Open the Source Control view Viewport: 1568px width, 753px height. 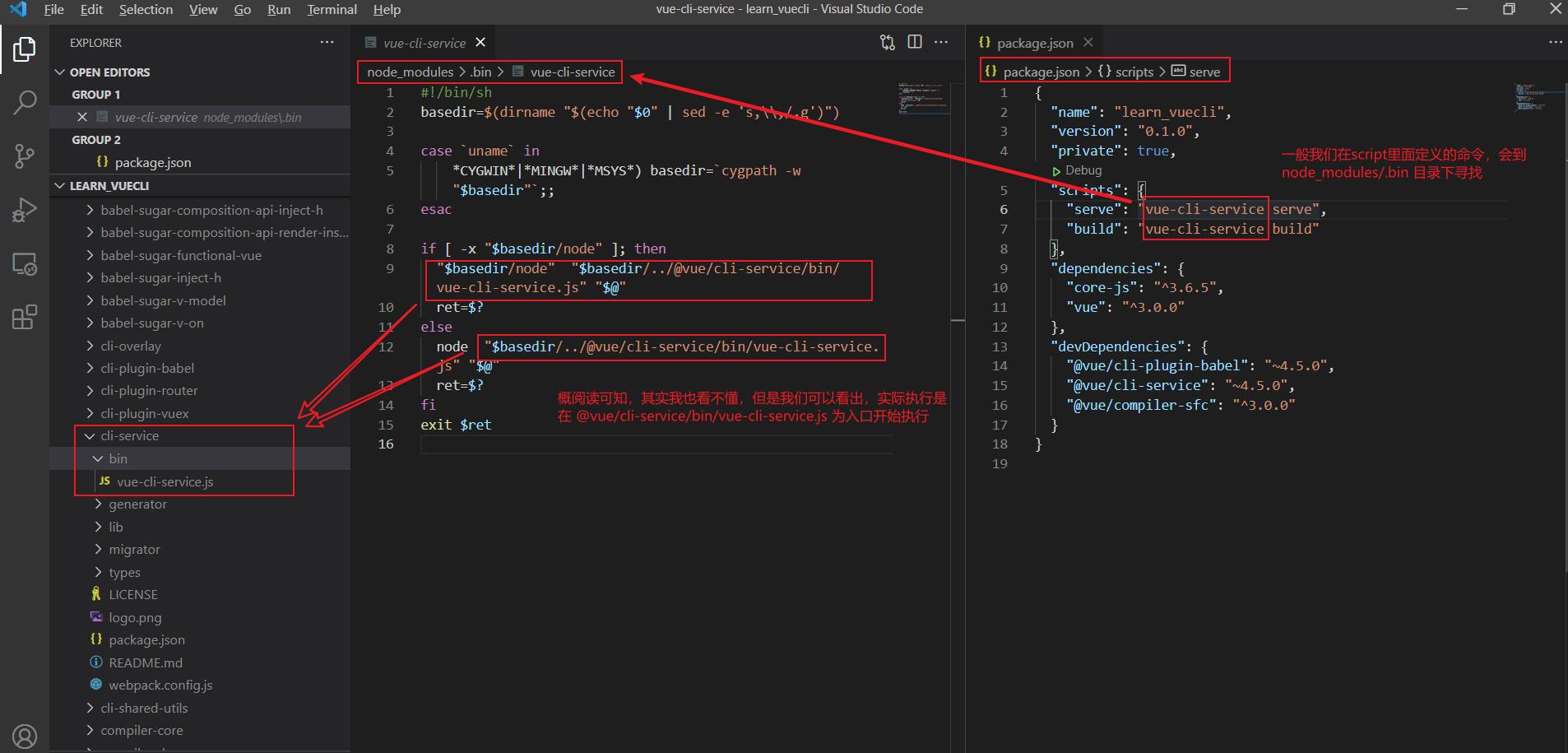[x=25, y=156]
